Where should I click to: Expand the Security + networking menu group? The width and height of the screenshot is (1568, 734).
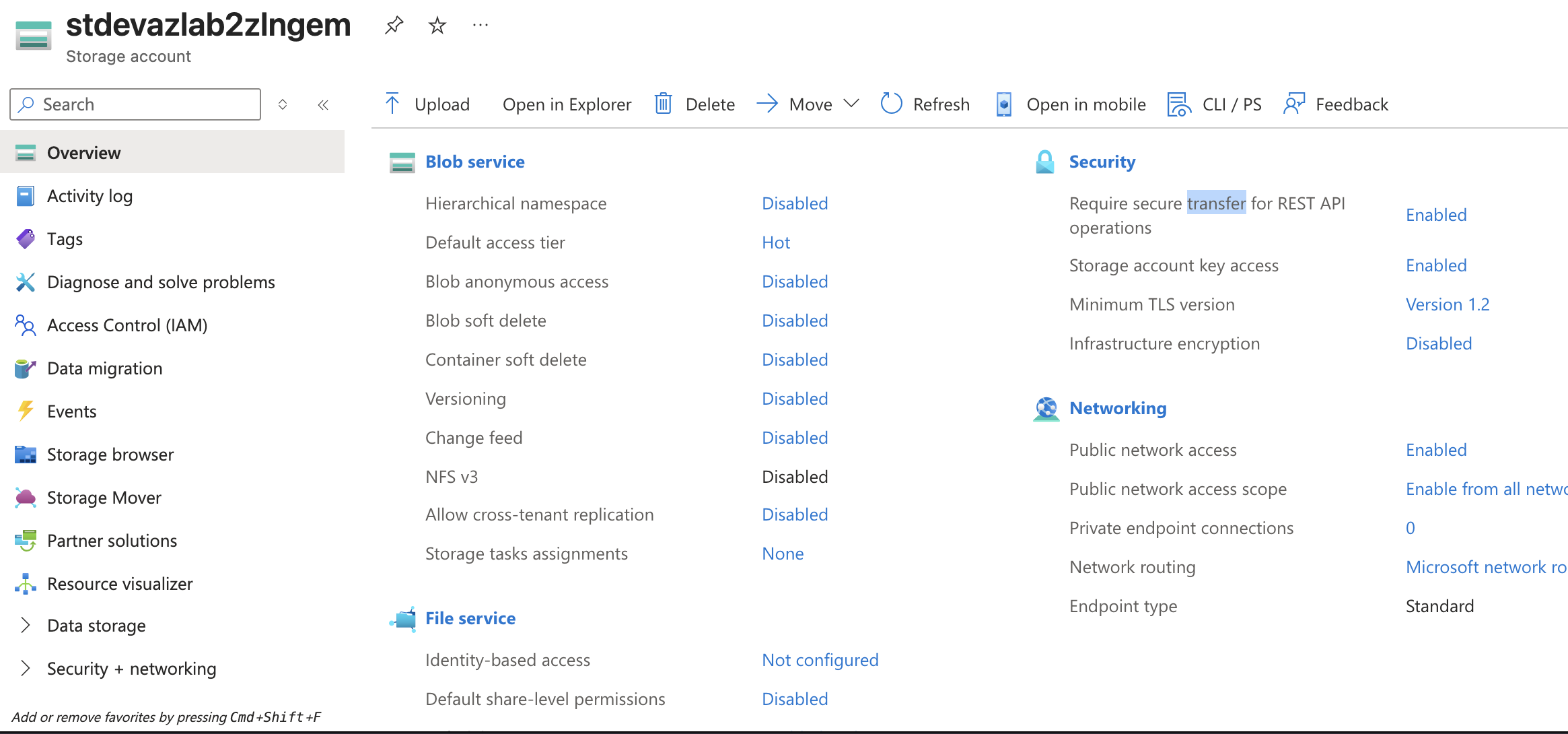(x=26, y=669)
